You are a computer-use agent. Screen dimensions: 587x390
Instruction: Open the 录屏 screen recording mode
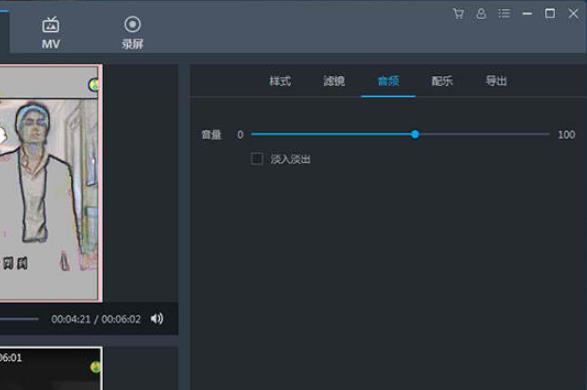(132, 33)
